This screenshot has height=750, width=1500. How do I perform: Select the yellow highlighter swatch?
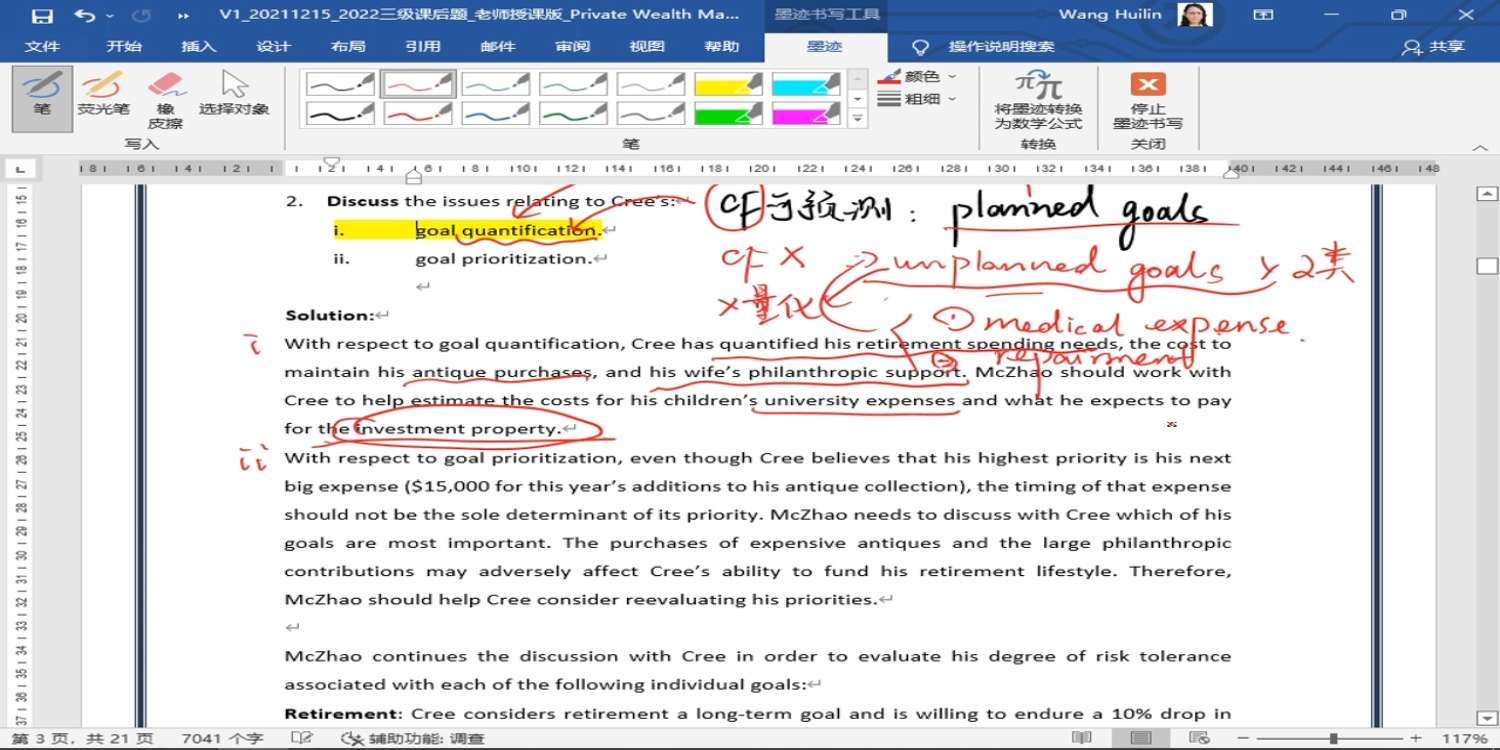coord(729,84)
